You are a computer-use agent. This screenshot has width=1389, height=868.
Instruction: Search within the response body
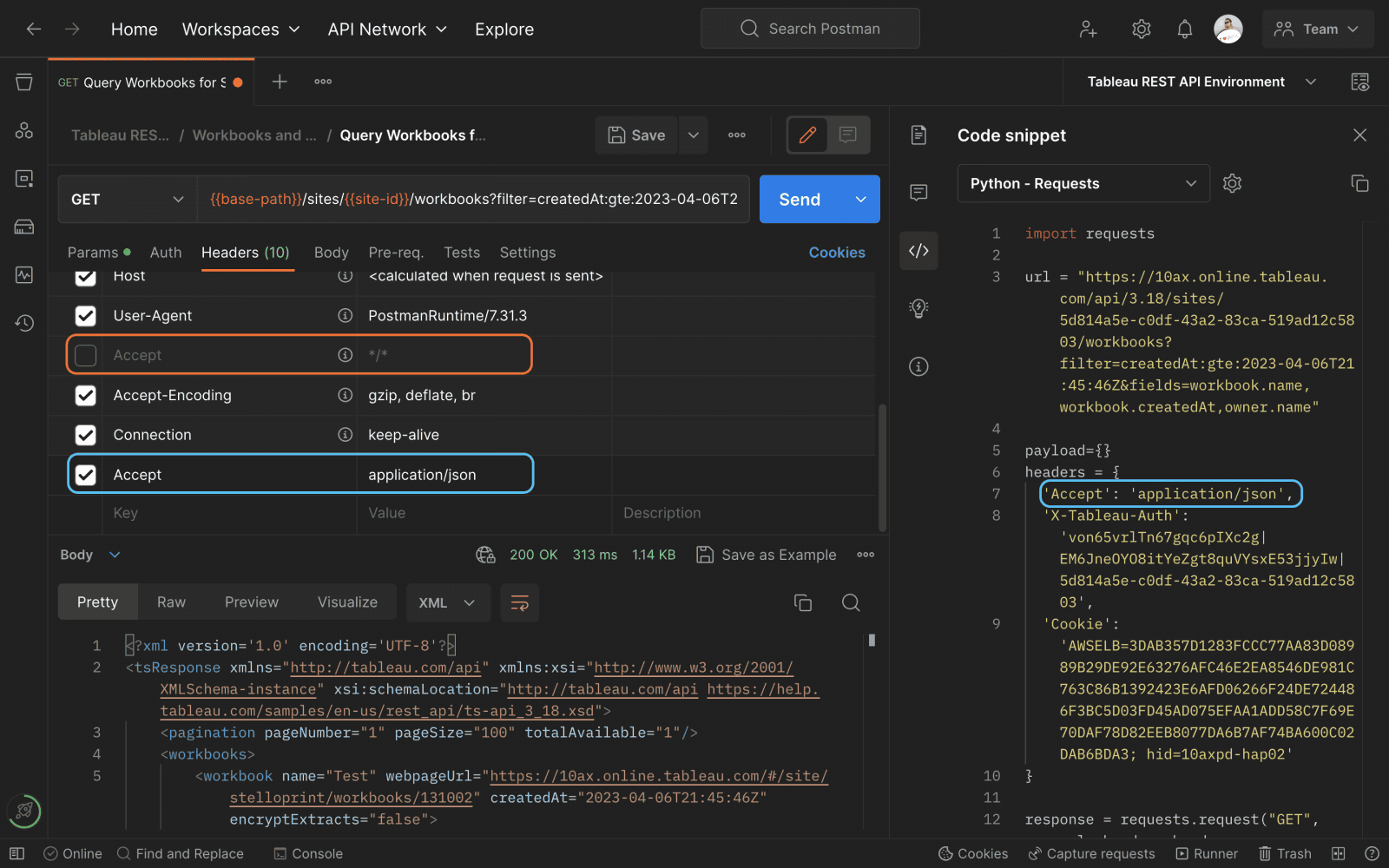[x=851, y=602]
